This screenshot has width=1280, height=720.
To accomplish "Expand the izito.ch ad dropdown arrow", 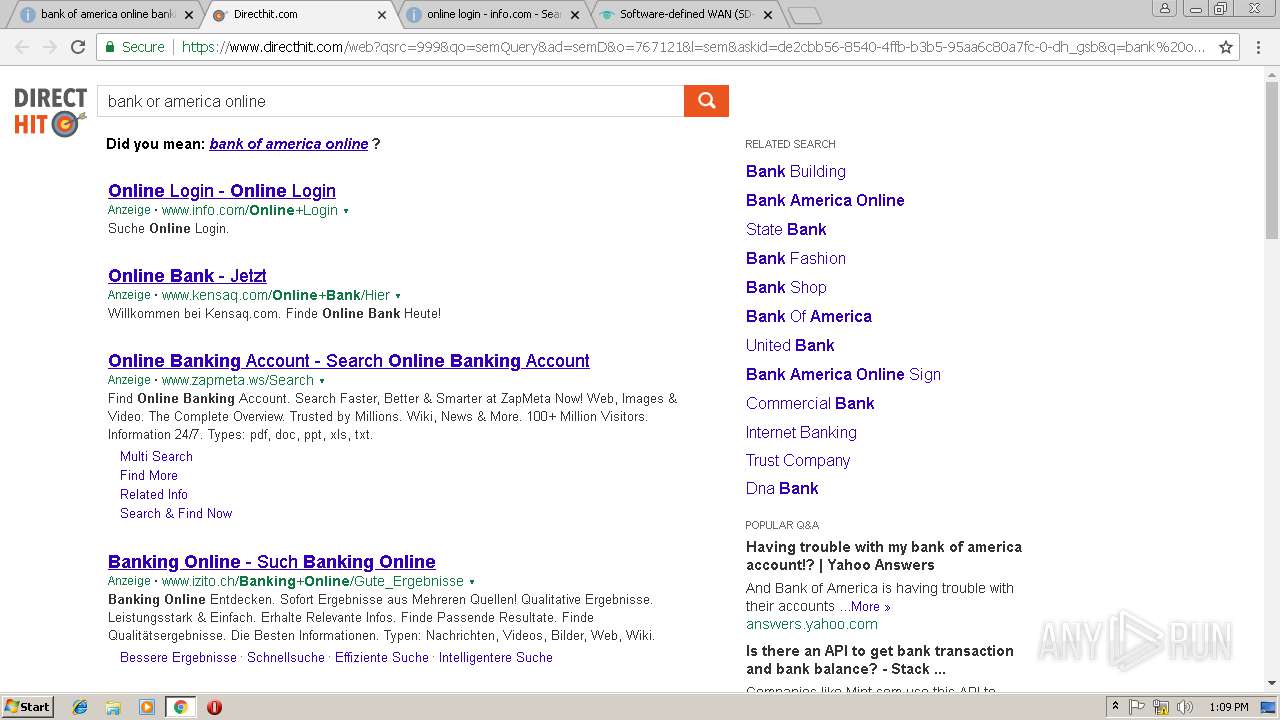I will pyautogui.click(x=472, y=582).
